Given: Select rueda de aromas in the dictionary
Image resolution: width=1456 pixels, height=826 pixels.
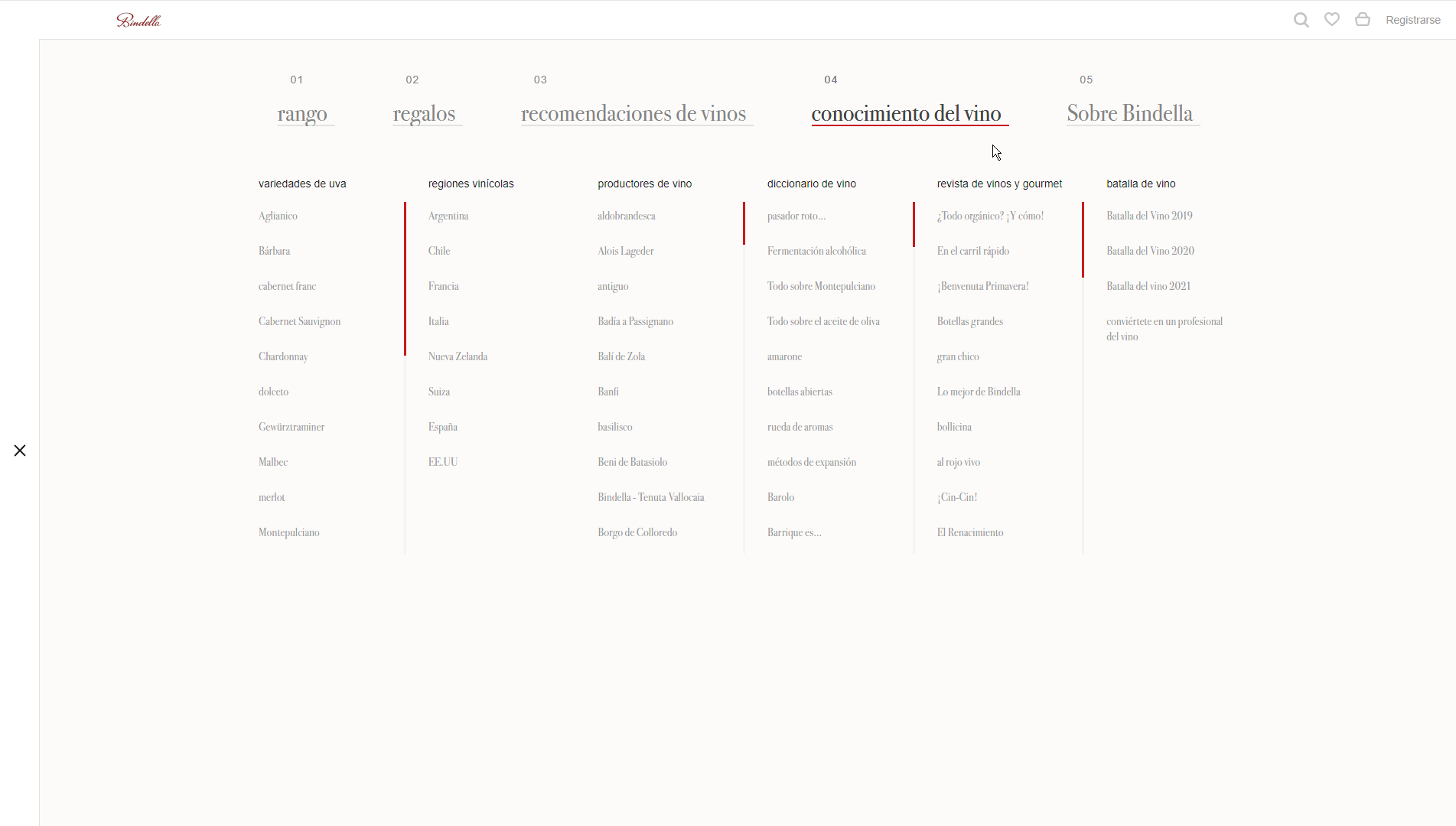Looking at the screenshot, I should pyautogui.click(x=800, y=426).
